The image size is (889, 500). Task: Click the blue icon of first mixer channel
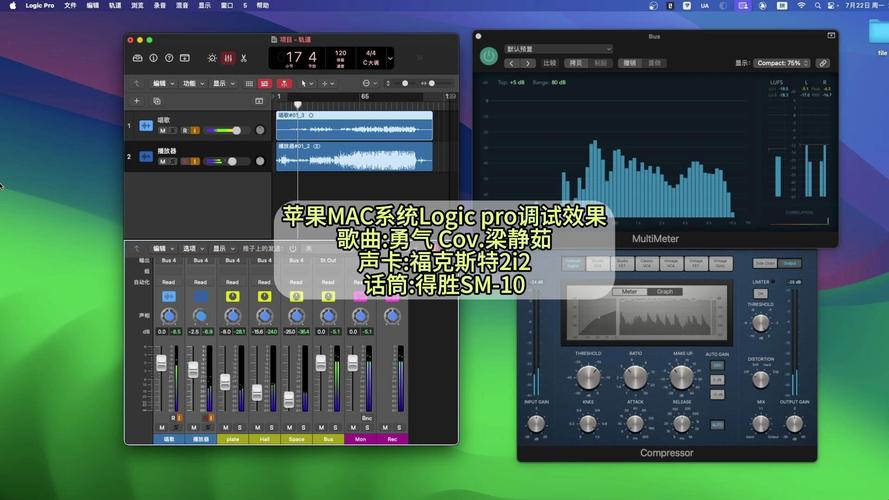pos(169,296)
